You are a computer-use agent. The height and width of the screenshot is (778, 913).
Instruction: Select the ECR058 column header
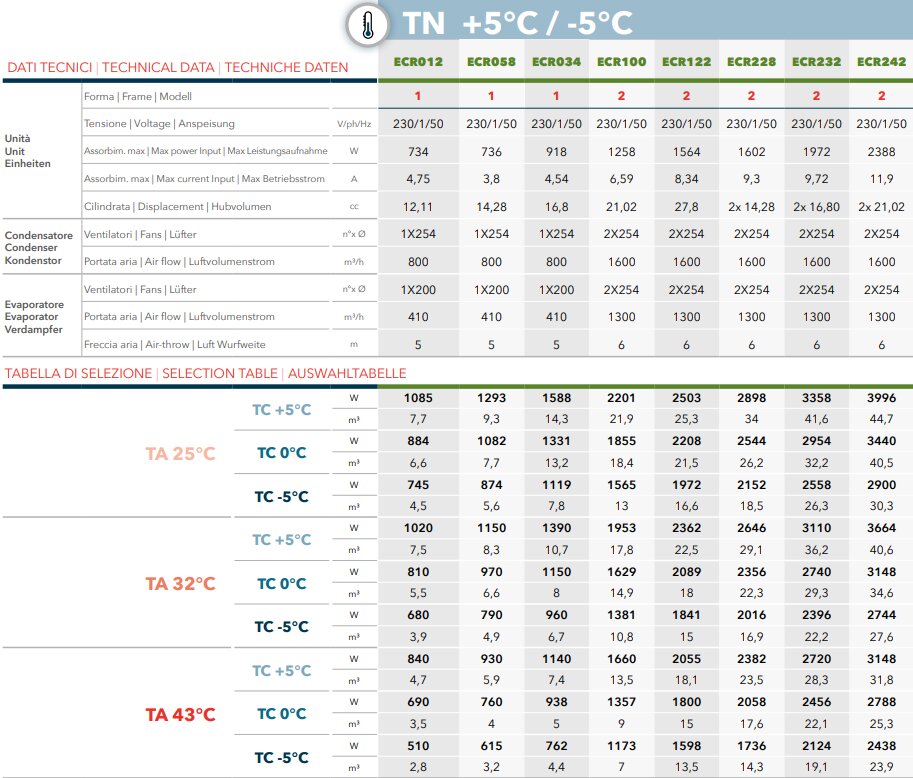(x=491, y=62)
